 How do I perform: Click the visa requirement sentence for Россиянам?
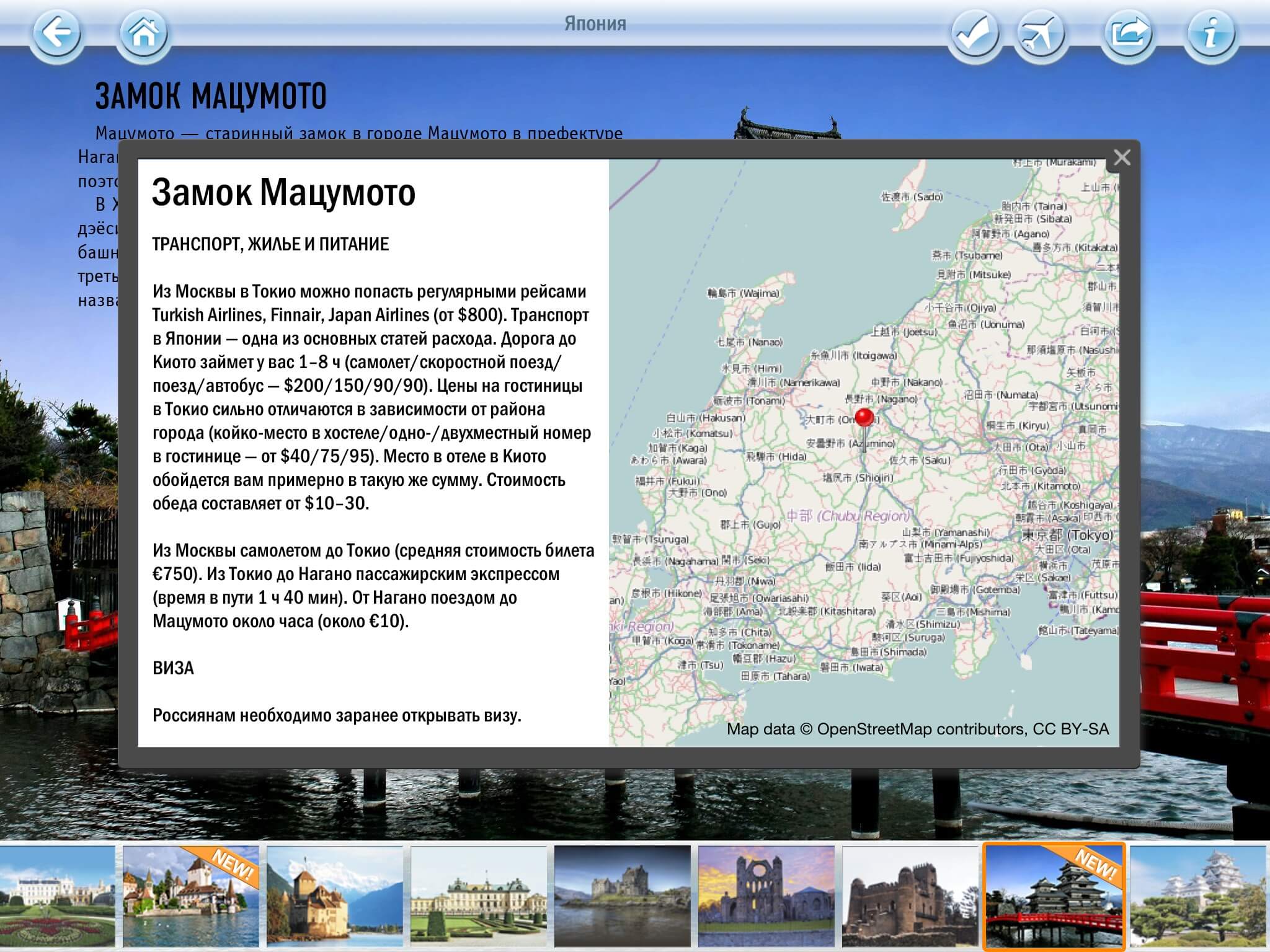pos(337,715)
